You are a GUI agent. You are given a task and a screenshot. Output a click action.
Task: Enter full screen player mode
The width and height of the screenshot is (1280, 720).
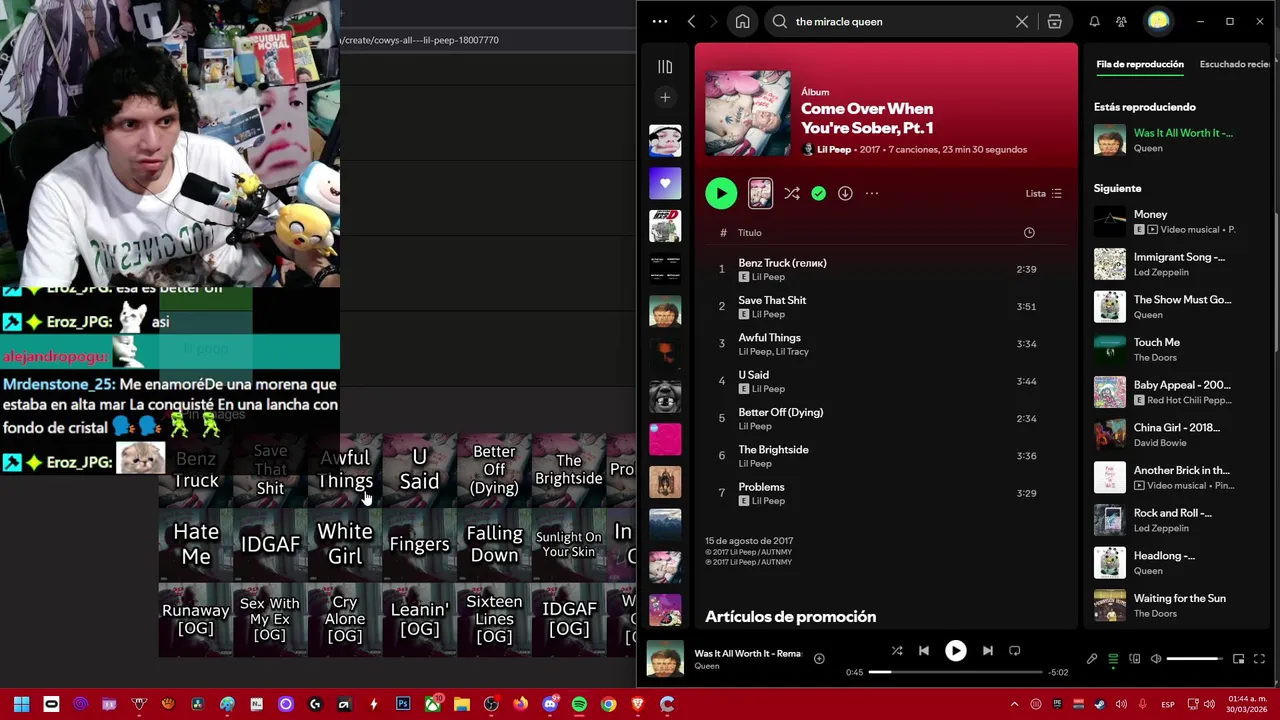1259,659
